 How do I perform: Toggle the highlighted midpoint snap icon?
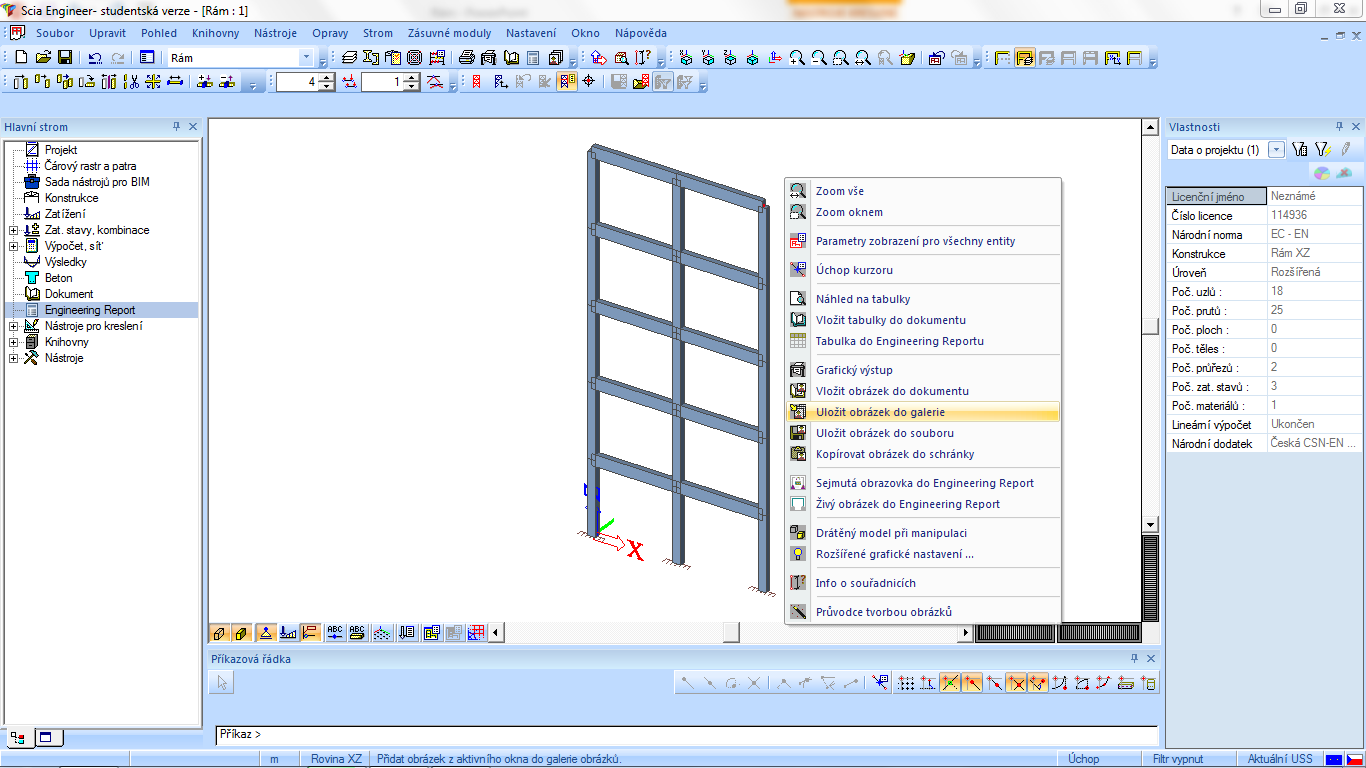[950, 683]
